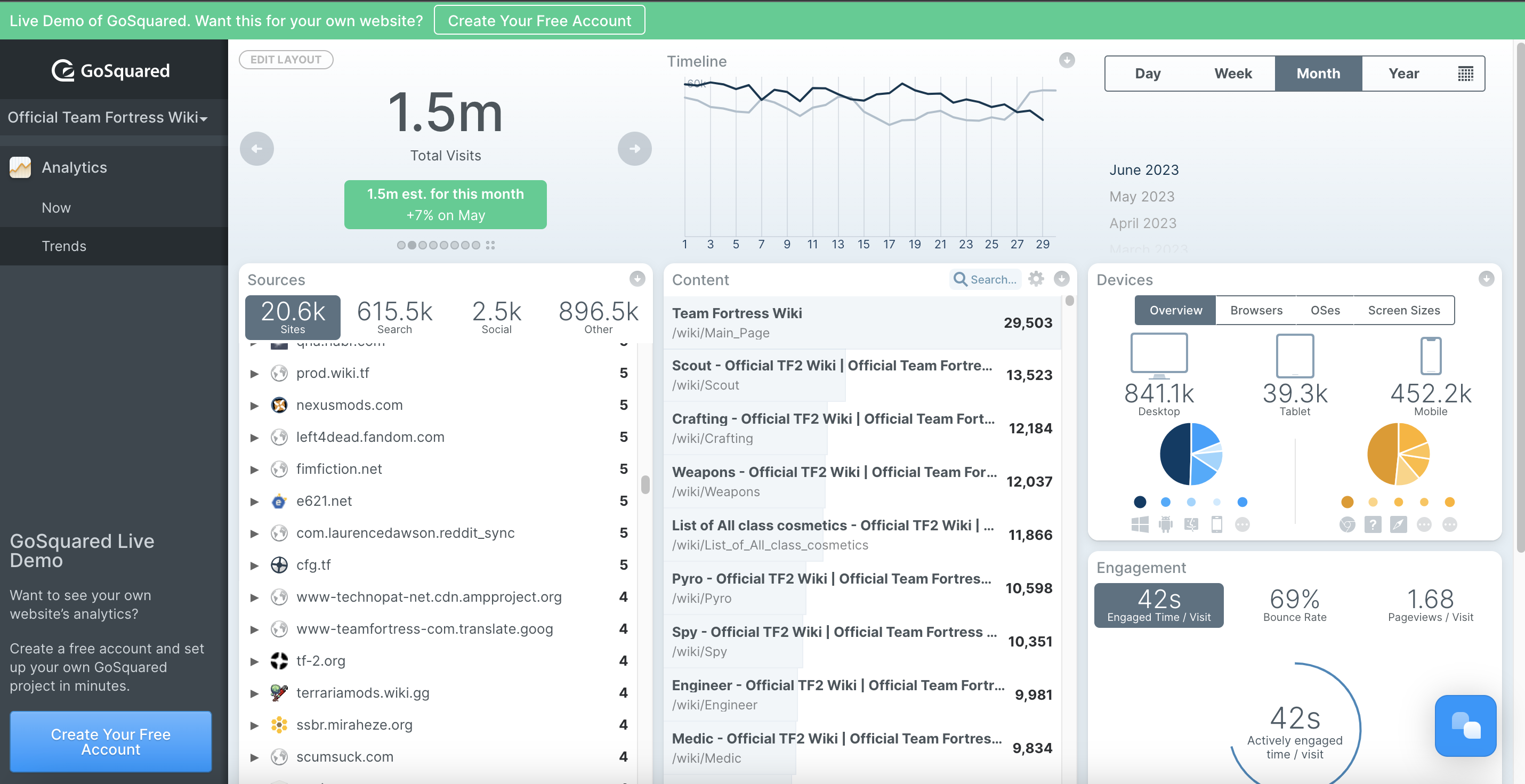The image size is (1525, 784).
Task: Select the Mac Finder OS icon
Action: click(x=1191, y=524)
